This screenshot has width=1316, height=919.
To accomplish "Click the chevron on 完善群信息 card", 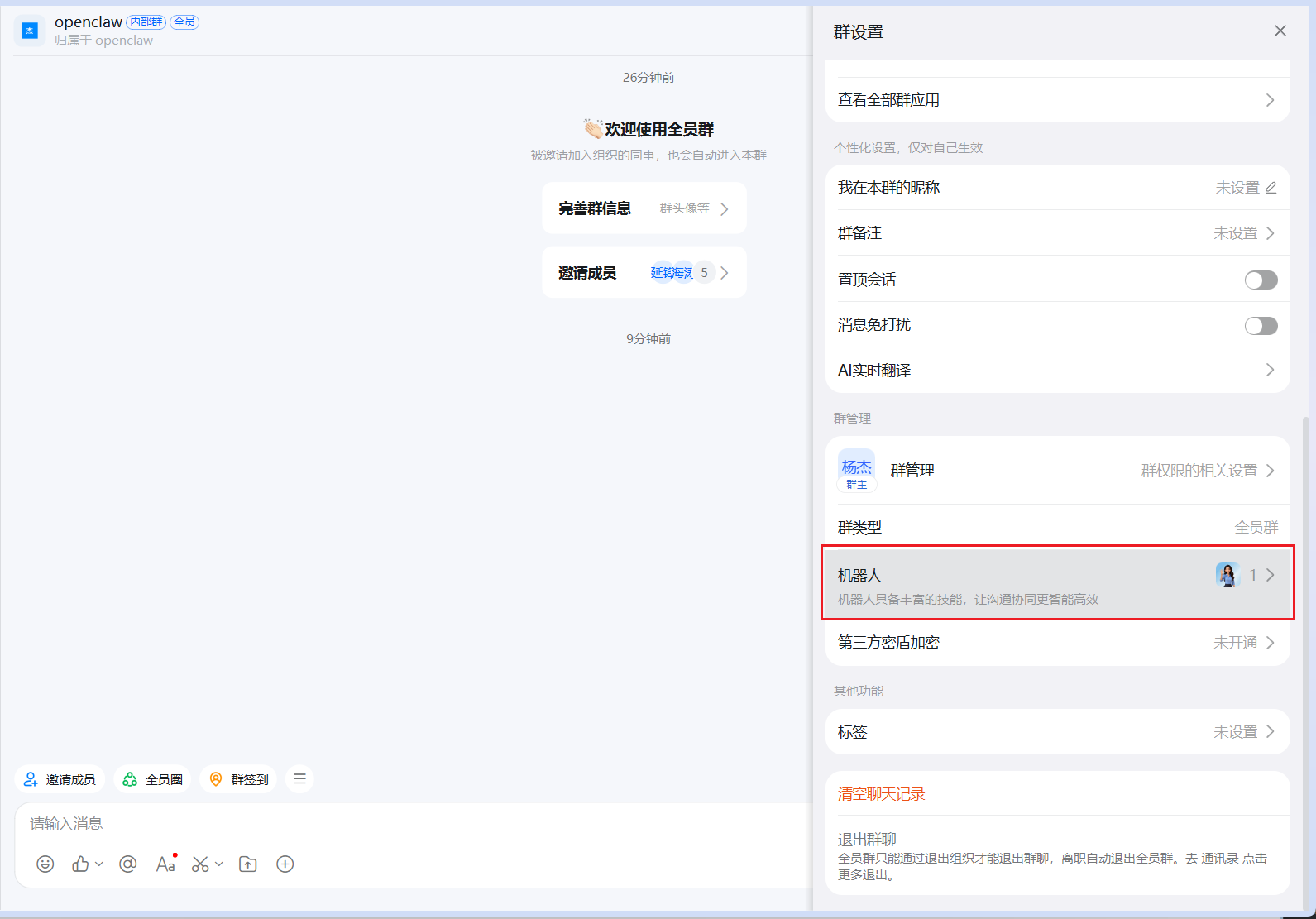I will [725, 208].
